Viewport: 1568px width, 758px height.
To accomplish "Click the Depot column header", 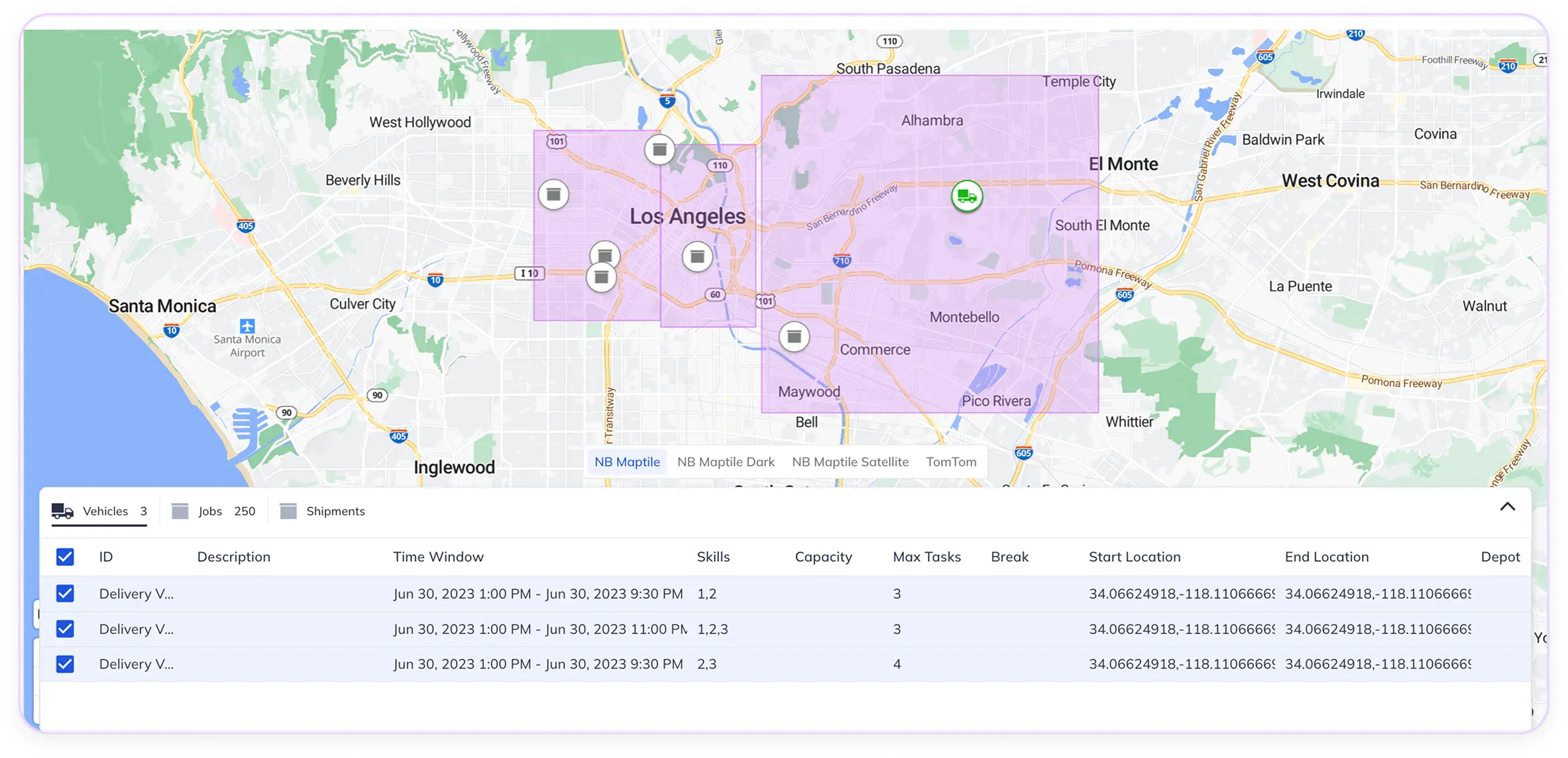I will [x=1500, y=557].
